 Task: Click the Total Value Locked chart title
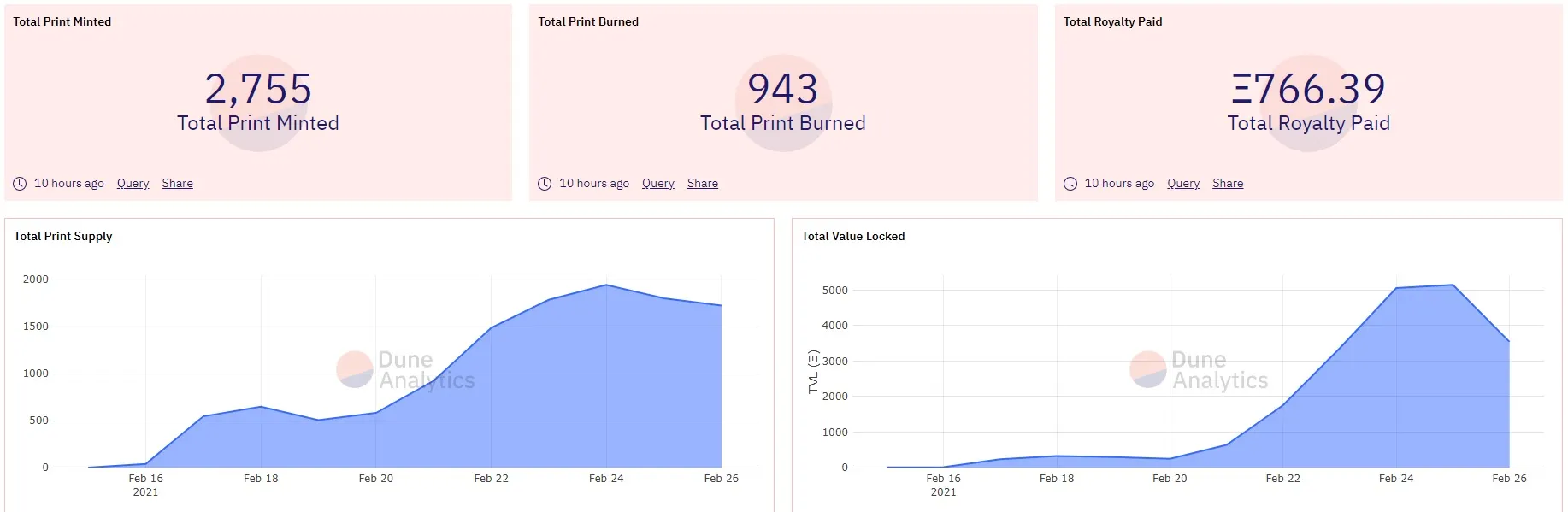click(852, 237)
